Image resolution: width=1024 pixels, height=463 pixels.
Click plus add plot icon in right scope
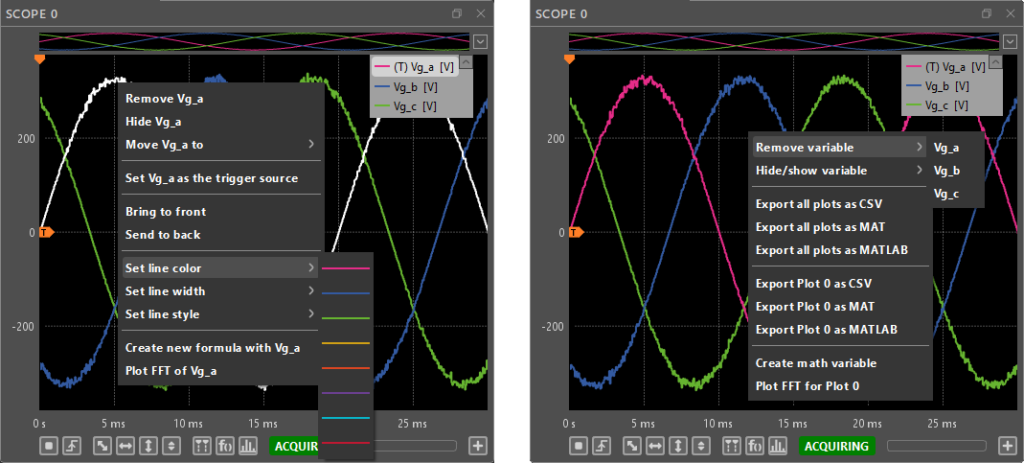pyautogui.click(x=1008, y=446)
